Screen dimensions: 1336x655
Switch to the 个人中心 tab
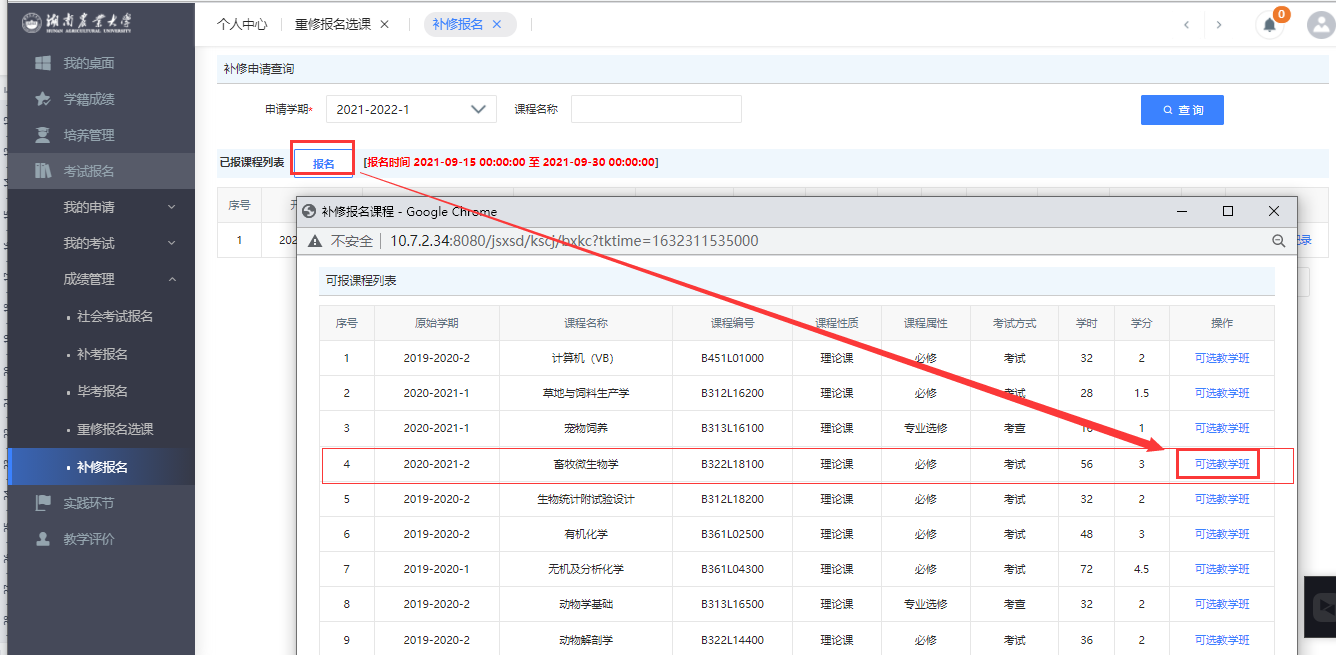click(x=242, y=25)
